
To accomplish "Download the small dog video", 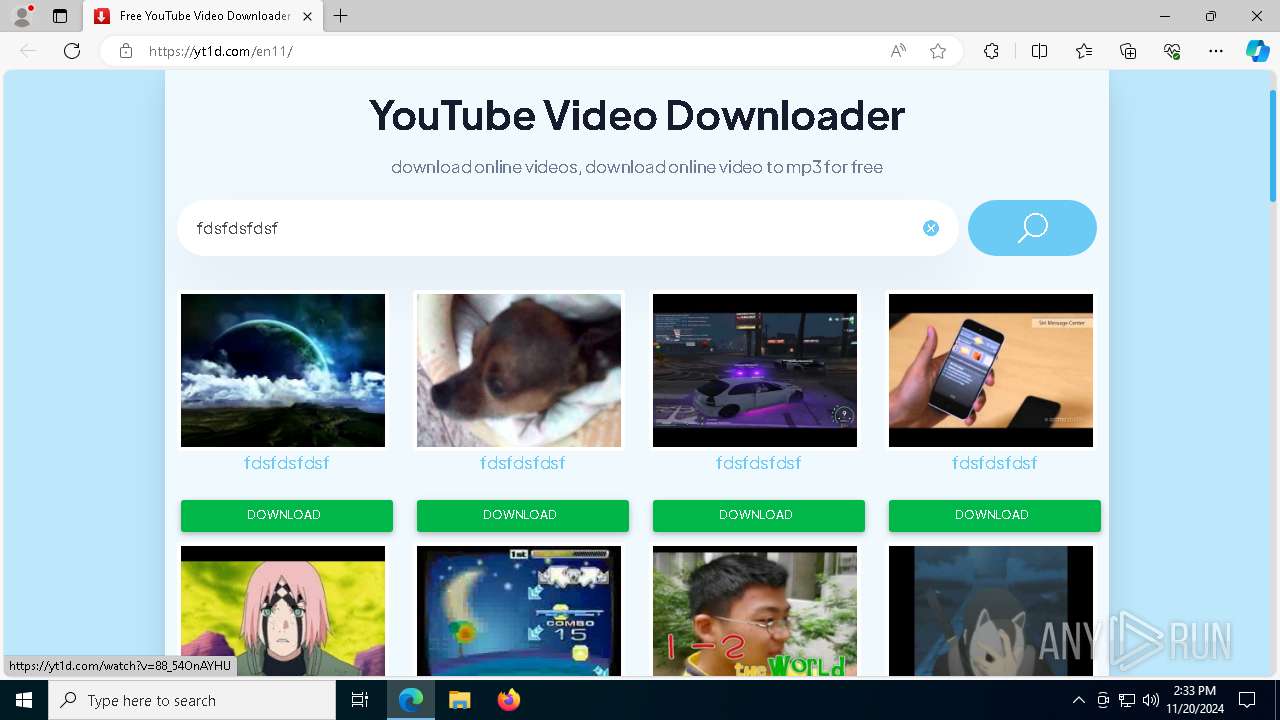I will click(523, 515).
